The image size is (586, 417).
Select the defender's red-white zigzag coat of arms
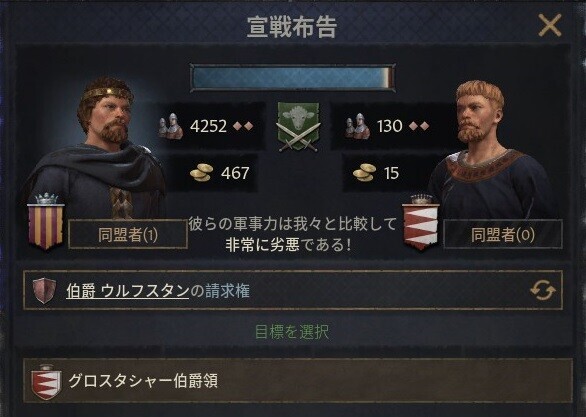pyautogui.click(x=421, y=222)
